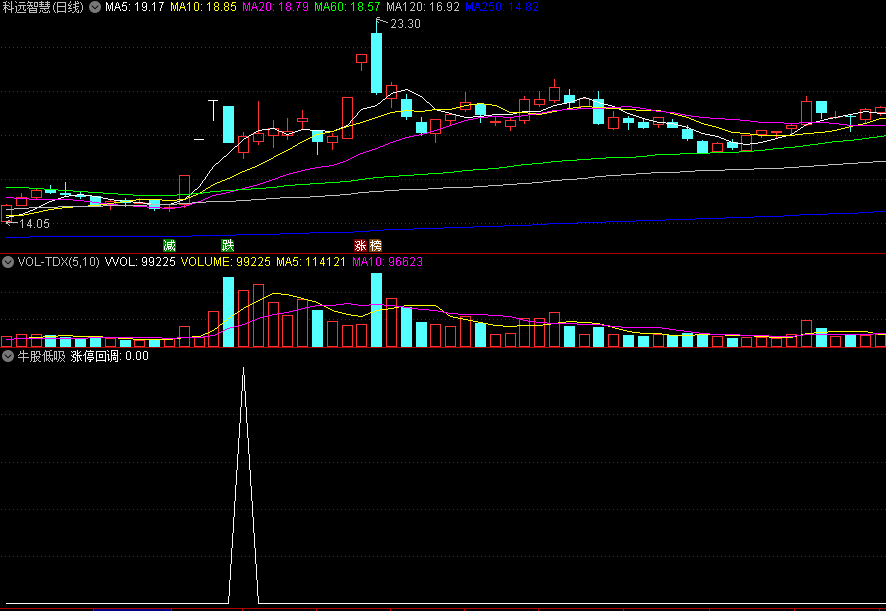Viewport: 886px width, 611px height.
Task: Open the dropdown beside 科远智慧(日线) title
Action: (x=95, y=7)
